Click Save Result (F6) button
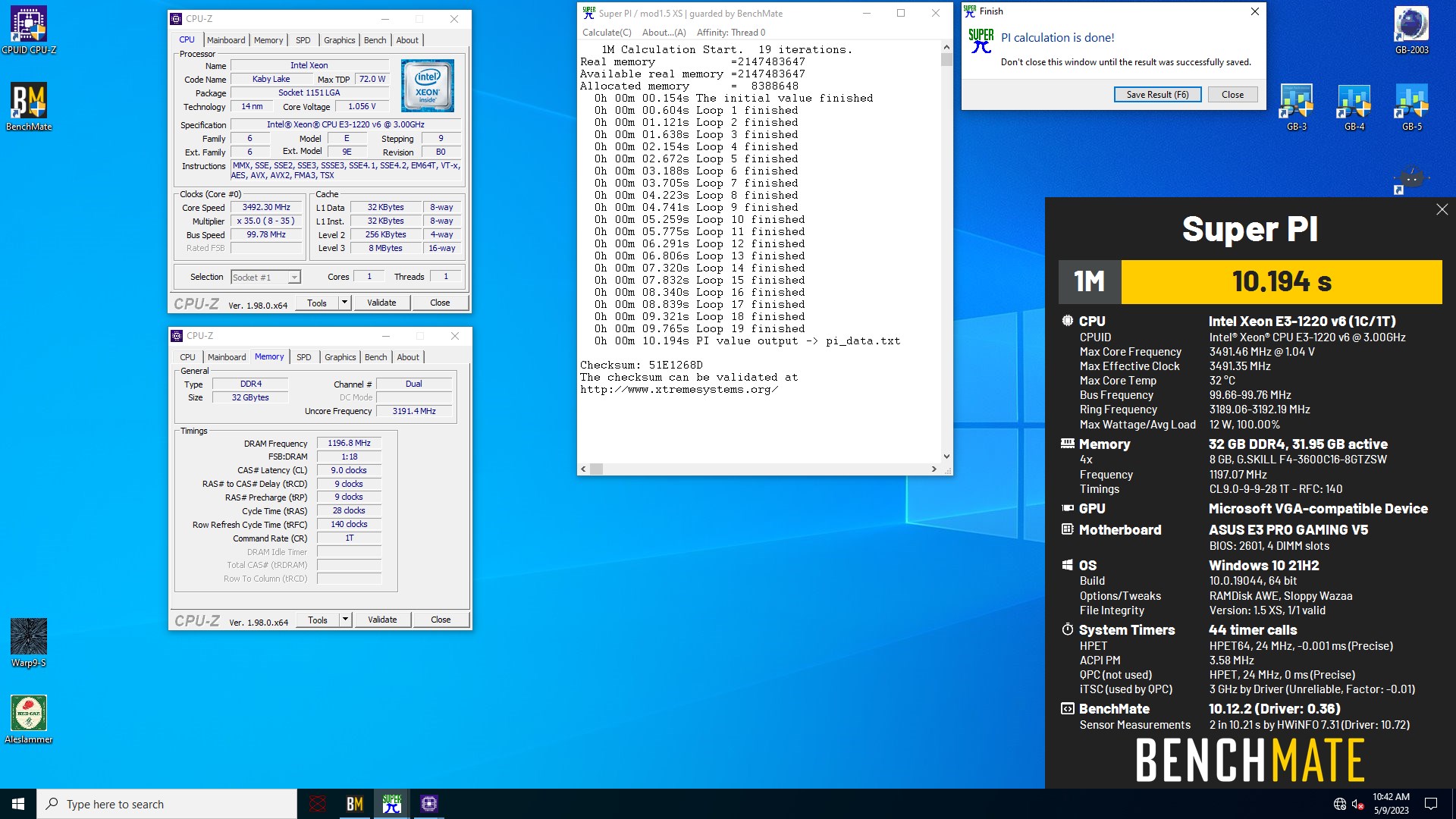The height and width of the screenshot is (819, 1456). click(1157, 95)
